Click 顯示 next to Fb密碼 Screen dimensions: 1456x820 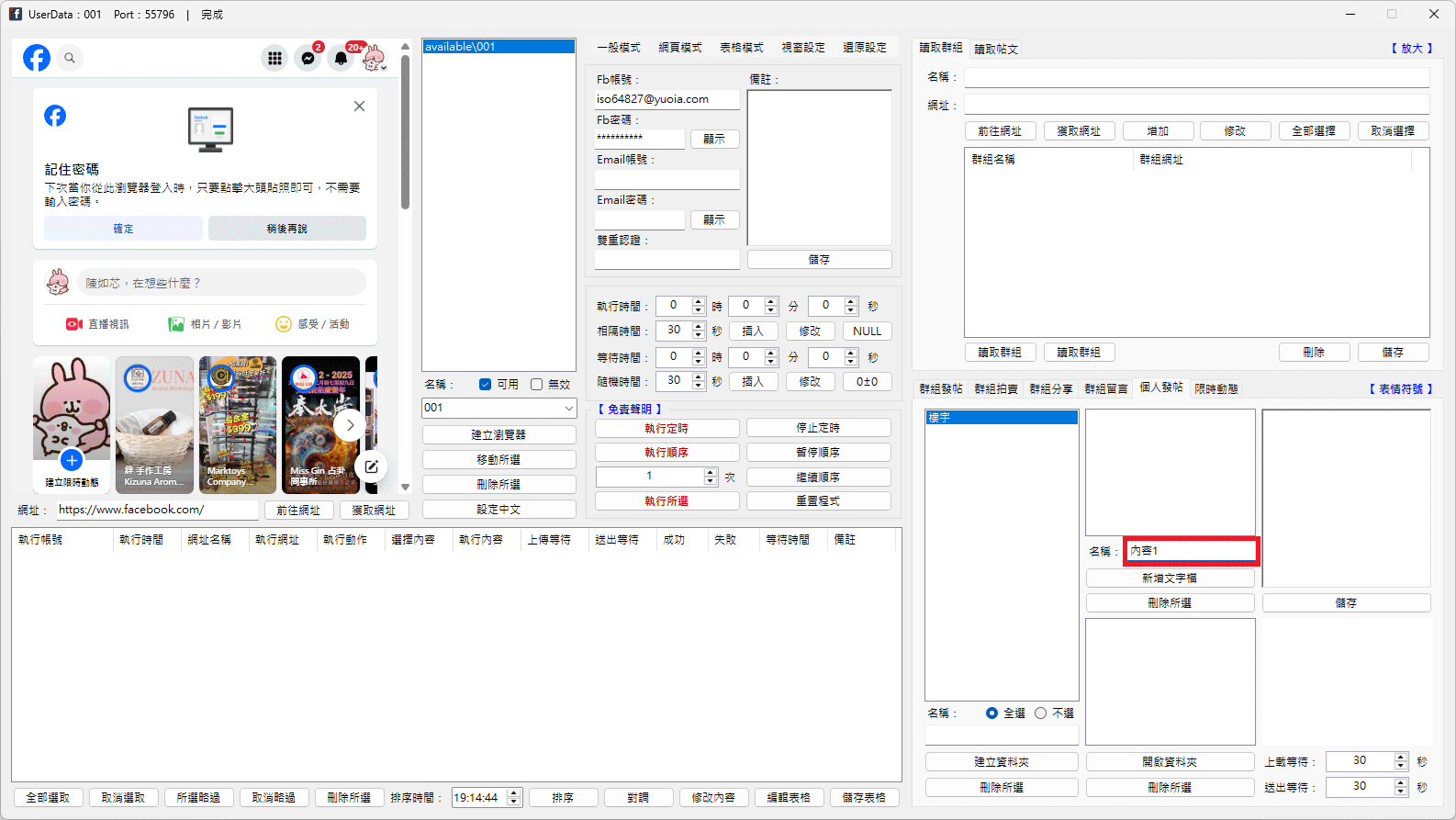pyautogui.click(x=714, y=140)
